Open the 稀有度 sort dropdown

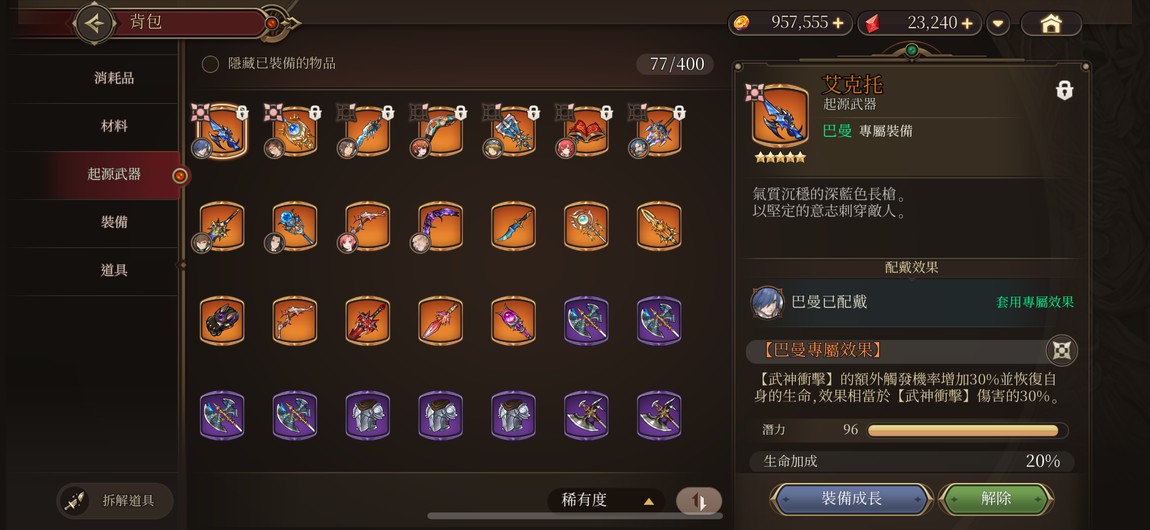[x=606, y=501]
